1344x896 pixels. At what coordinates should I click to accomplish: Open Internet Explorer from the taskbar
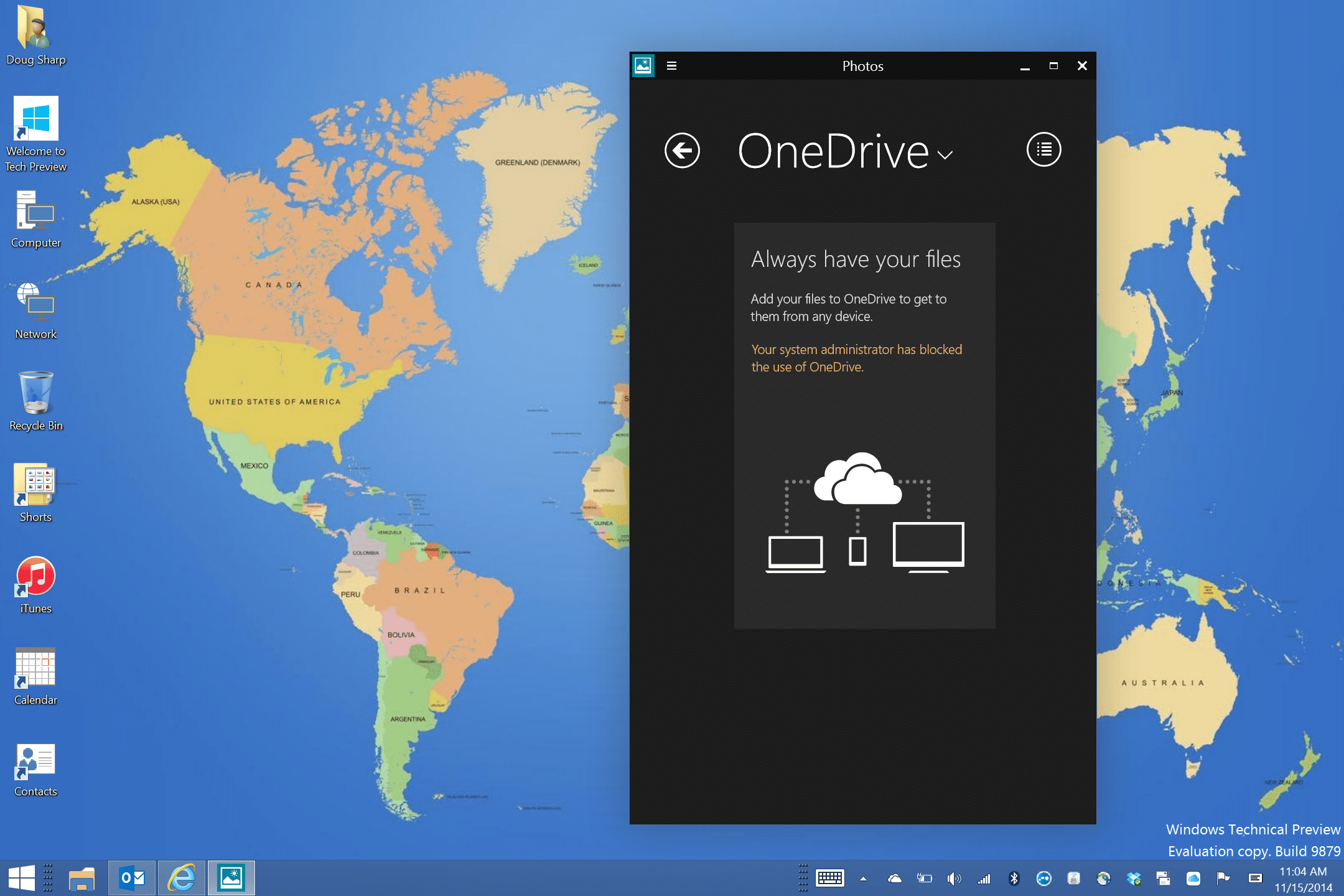coord(182,878)
